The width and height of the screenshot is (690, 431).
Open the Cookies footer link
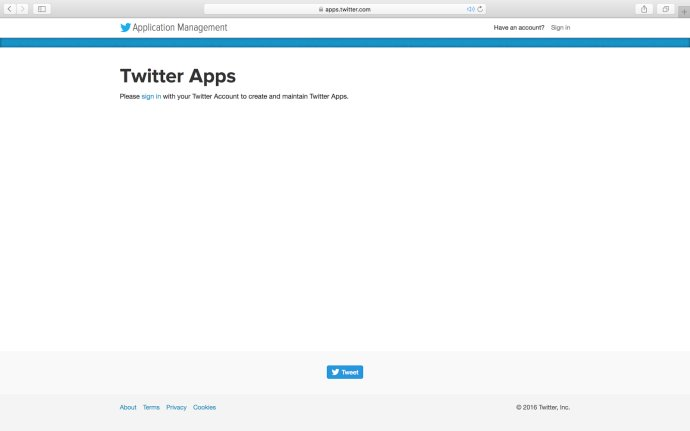(x=204, y=407)
